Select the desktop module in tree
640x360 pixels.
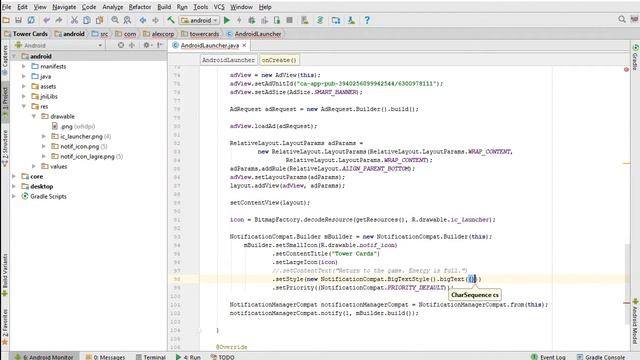(37, 186)
